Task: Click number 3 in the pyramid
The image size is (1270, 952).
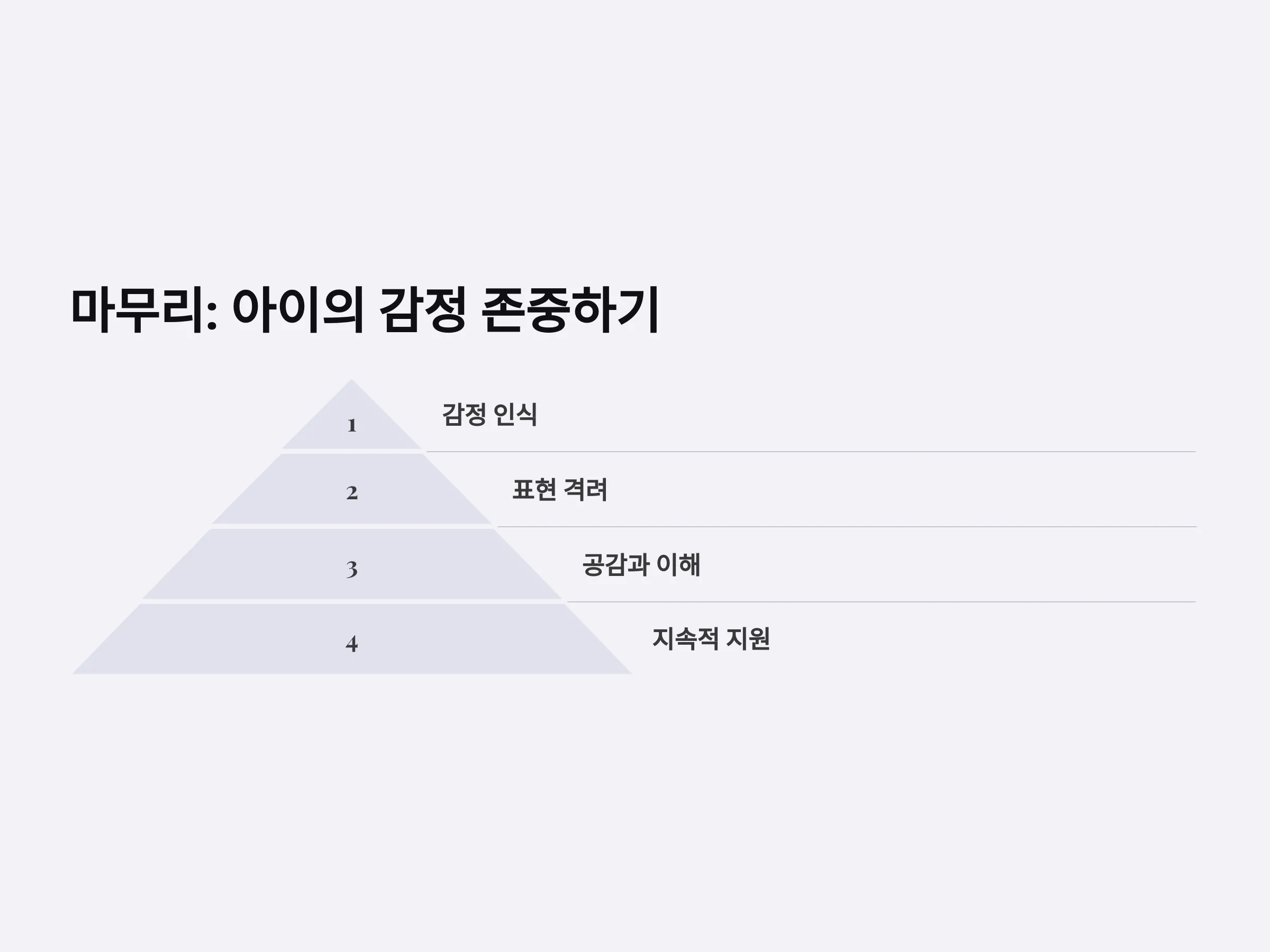Action: (352, 569)
